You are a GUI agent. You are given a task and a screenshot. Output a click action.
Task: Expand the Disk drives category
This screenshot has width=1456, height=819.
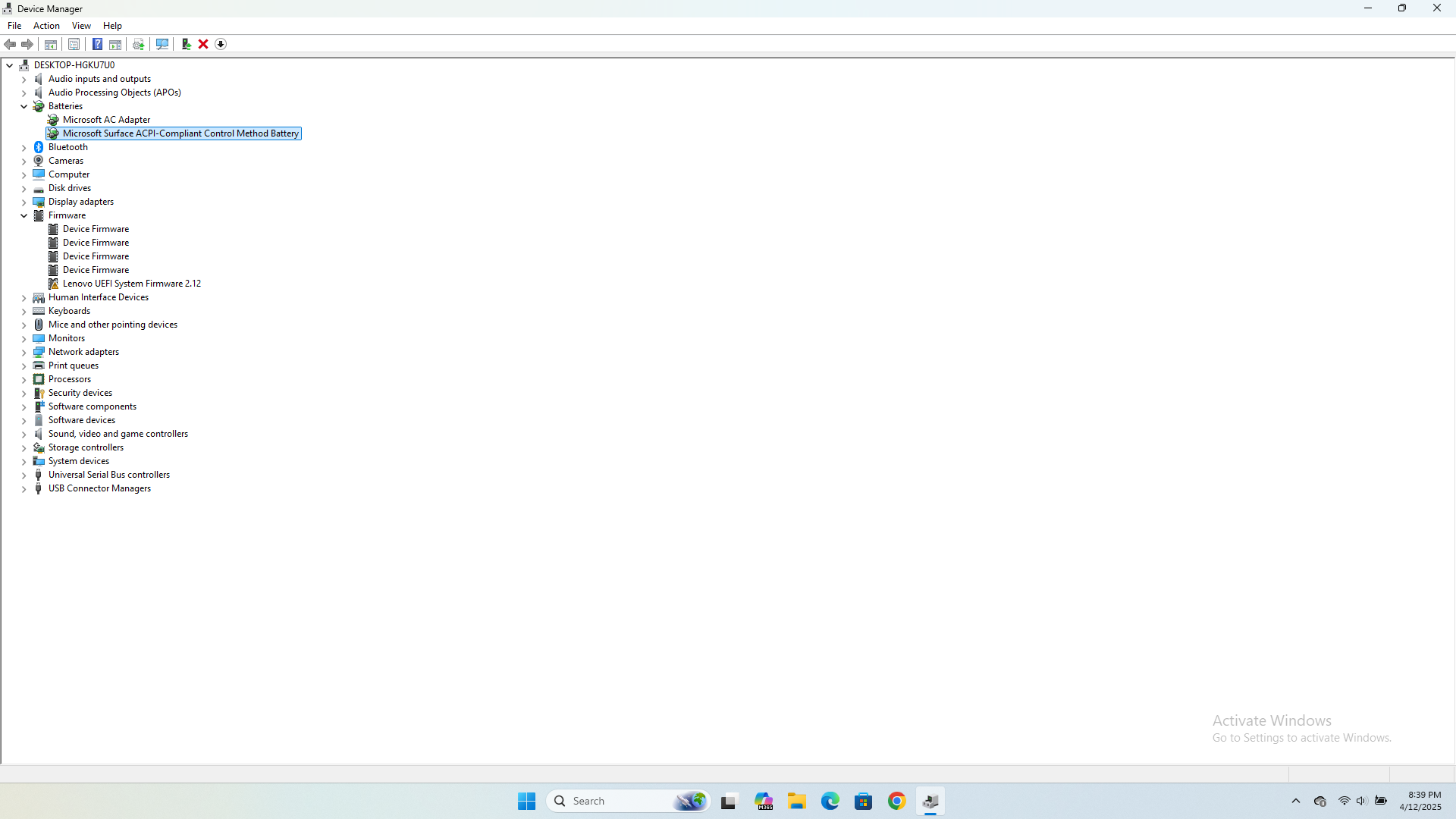(24, 188)
